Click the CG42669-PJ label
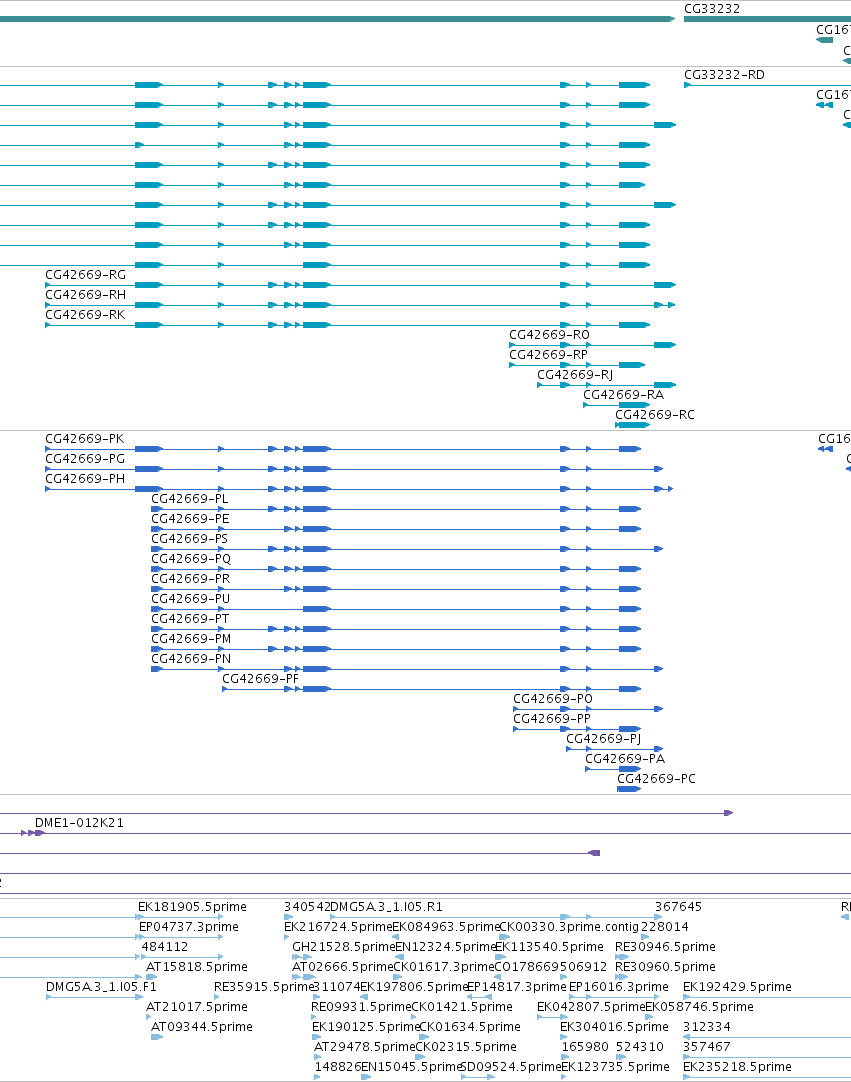851x1082 pixels. point(604,739)
